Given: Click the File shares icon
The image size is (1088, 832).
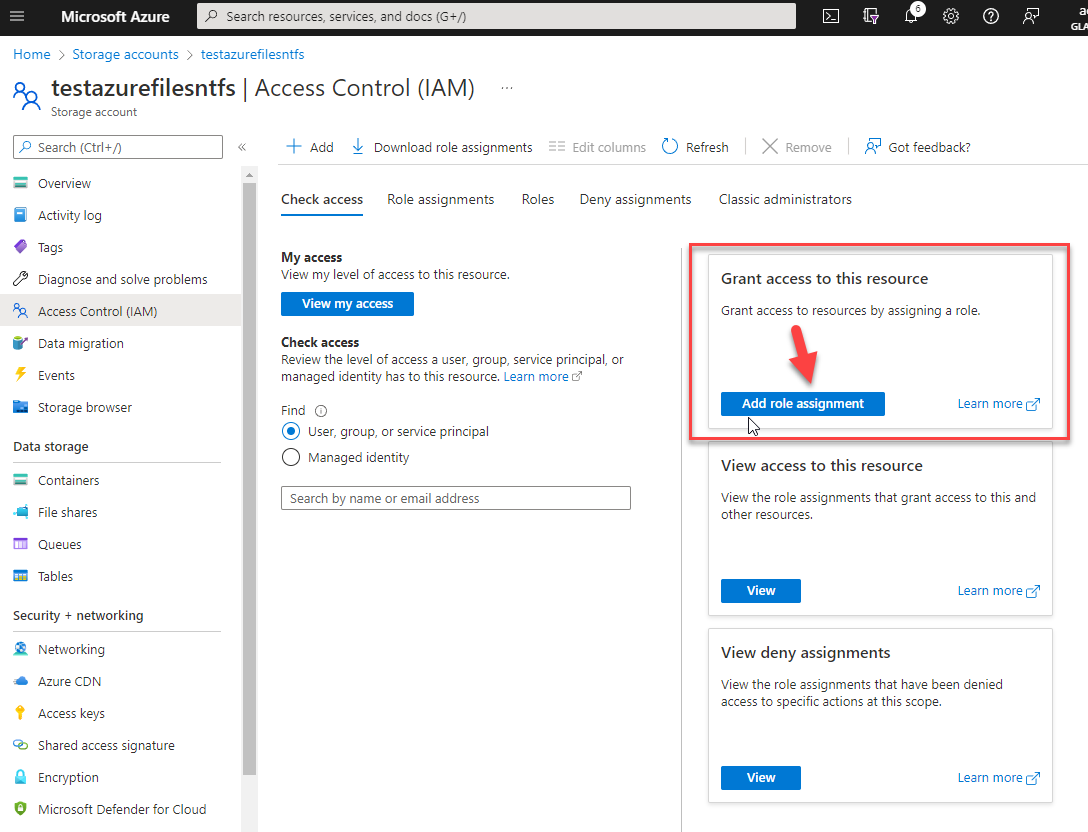Looking at the screenshot, I should (21, 512).
